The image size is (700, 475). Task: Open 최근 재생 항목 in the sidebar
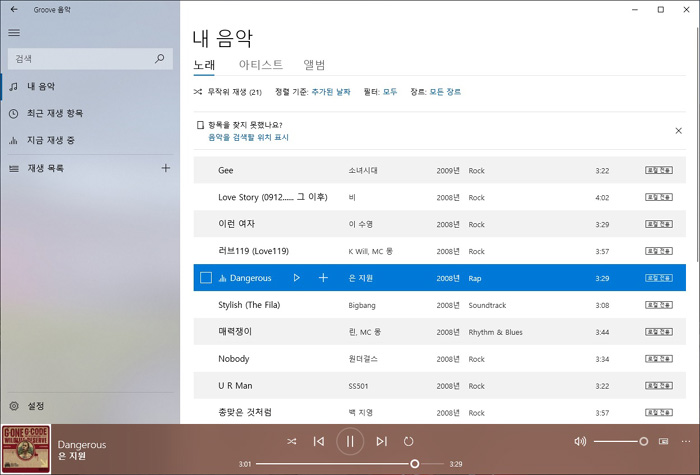tap(90, 113)
